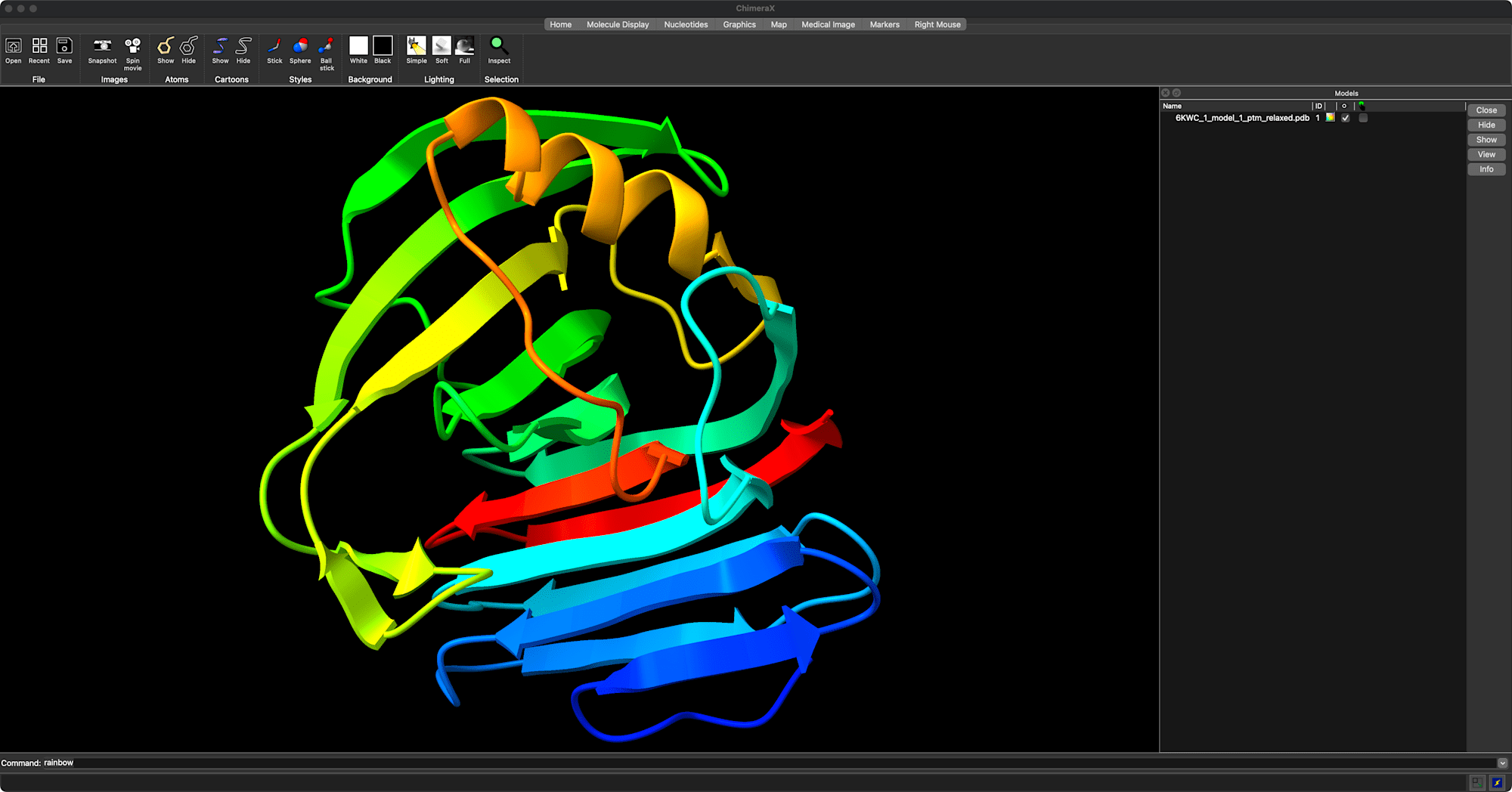This screenshot has height=792, width=1512.
Task: Click the ID column header
Action: point(1318,106)
